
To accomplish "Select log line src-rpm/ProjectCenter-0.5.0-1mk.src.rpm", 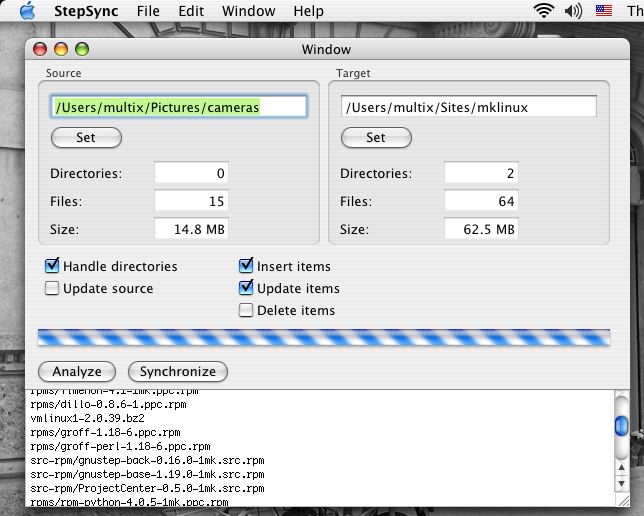I will tap(147, 488).
